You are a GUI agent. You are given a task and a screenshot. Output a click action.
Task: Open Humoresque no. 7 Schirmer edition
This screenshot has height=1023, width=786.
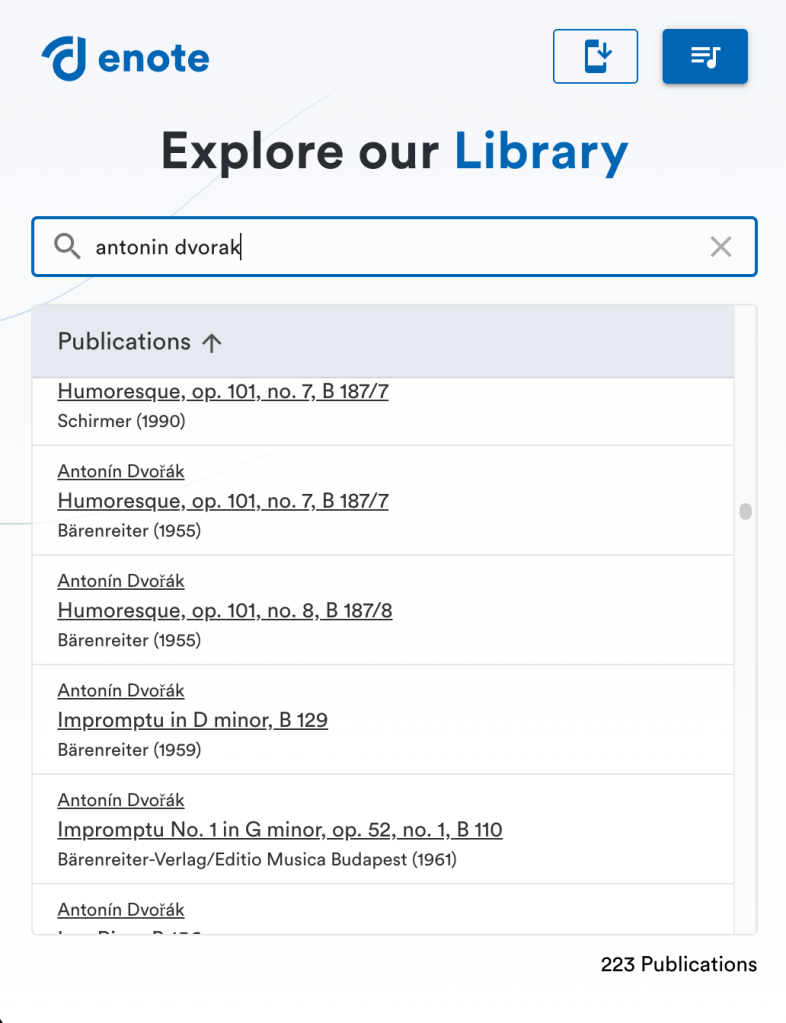click(223, 392)
